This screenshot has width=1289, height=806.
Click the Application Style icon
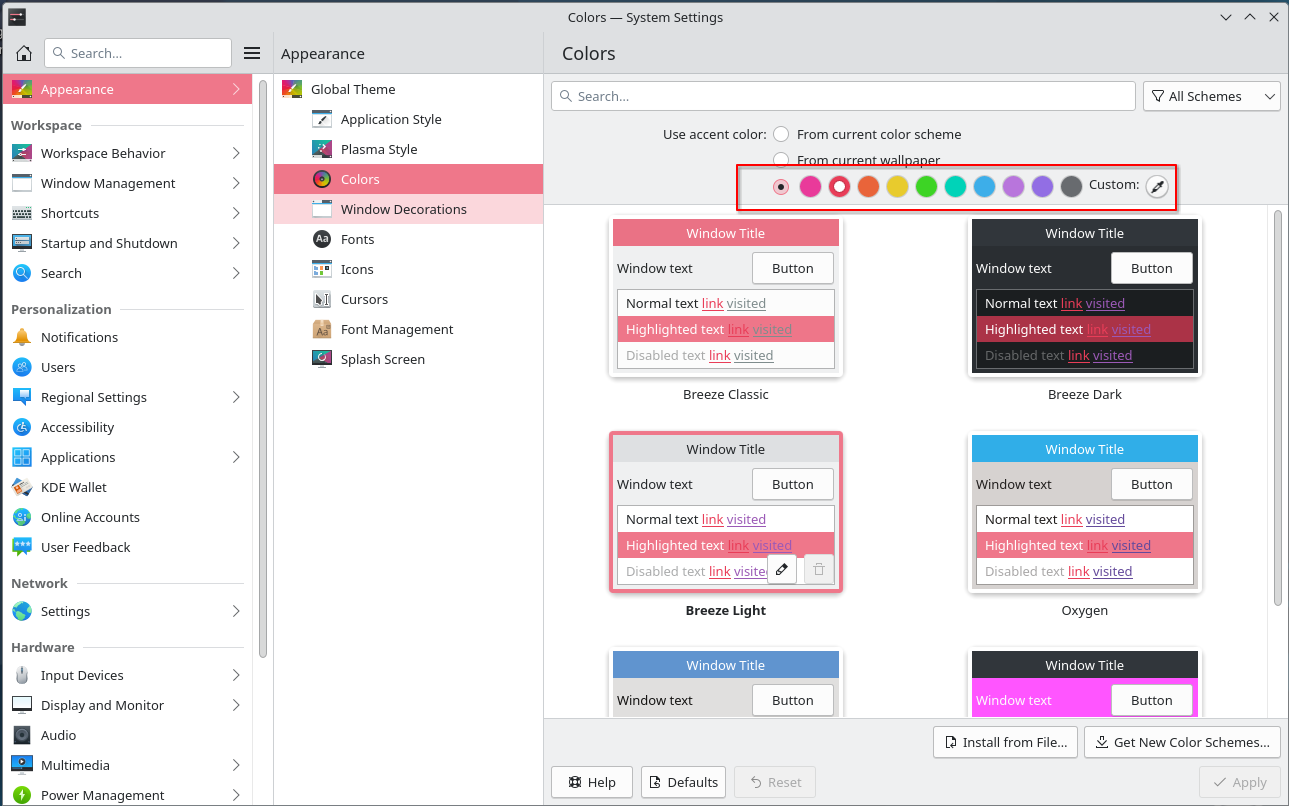pyautogui.click(x=322, y=119)
